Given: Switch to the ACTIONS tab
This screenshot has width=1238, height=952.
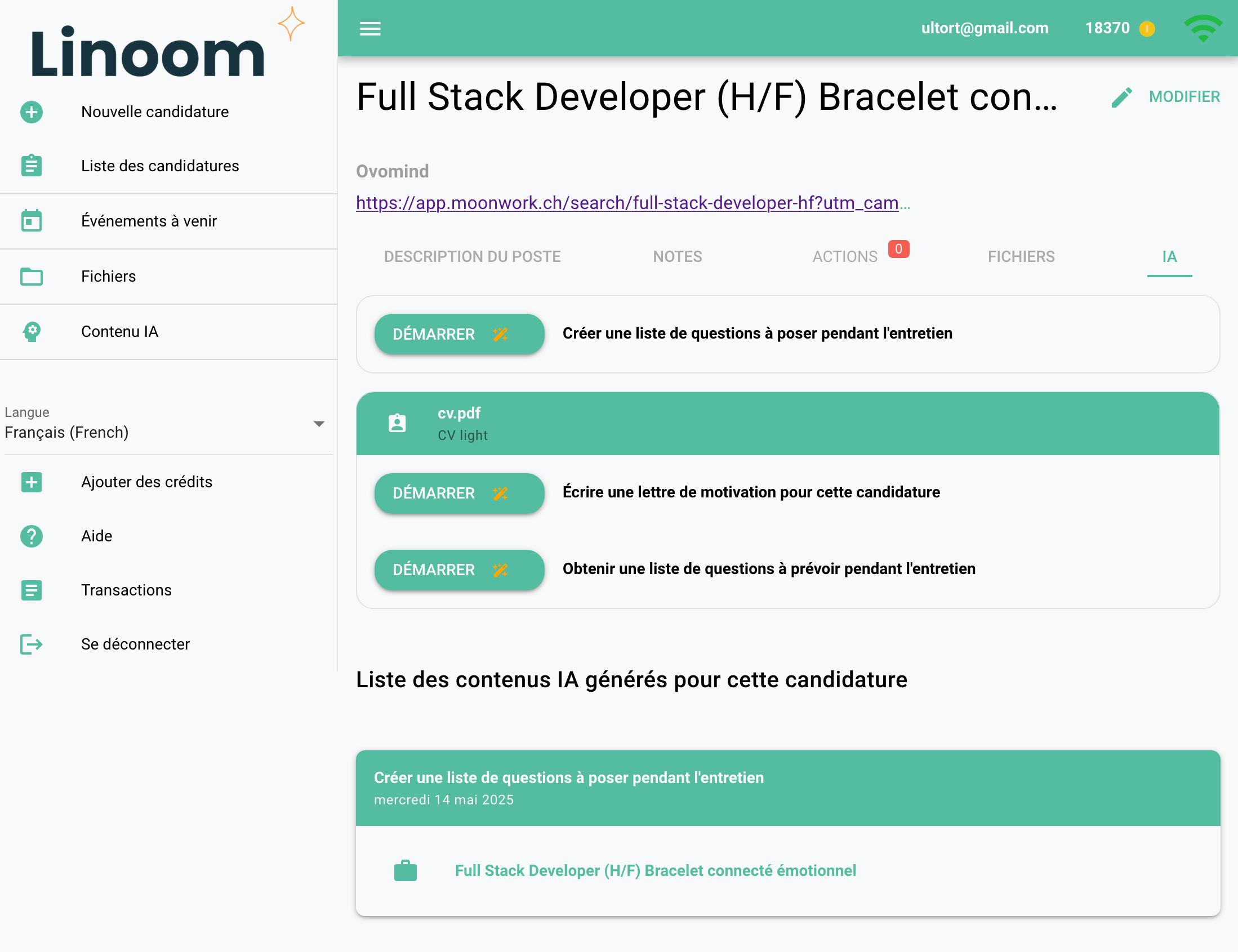Looking at the screenshot, I should tap(844, 257).
